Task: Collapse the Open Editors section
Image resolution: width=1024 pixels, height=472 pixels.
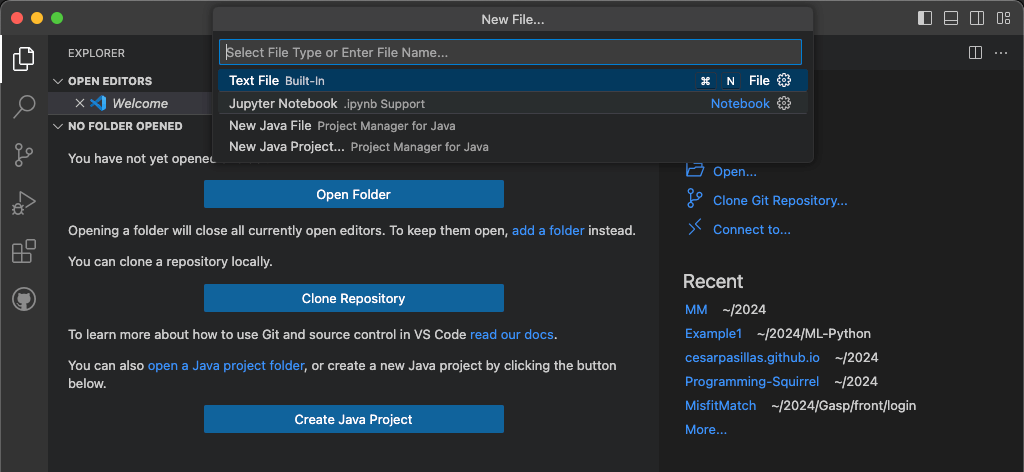Action: pos(58,81)
